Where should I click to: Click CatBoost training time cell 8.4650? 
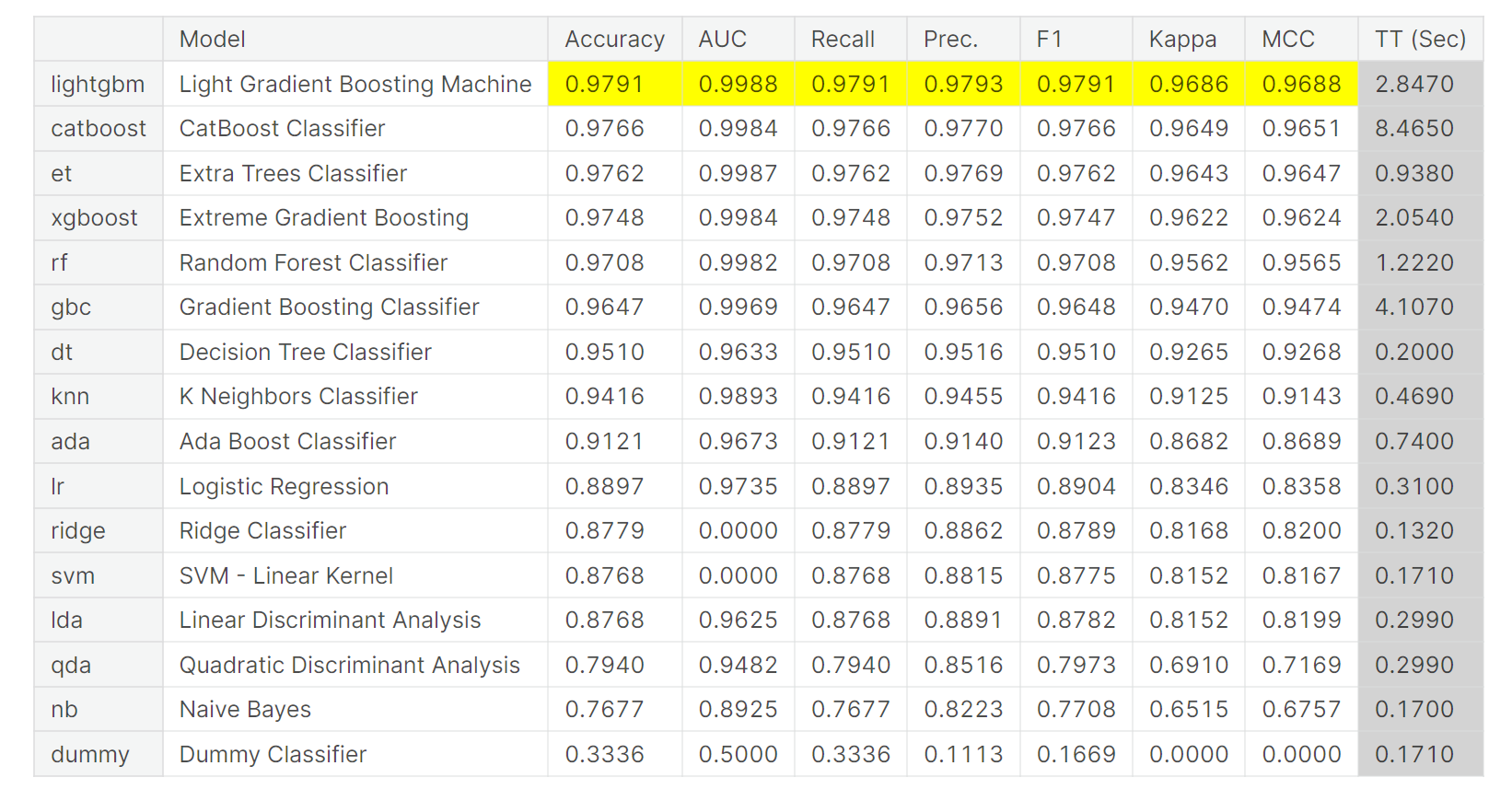coord(1413,129)
